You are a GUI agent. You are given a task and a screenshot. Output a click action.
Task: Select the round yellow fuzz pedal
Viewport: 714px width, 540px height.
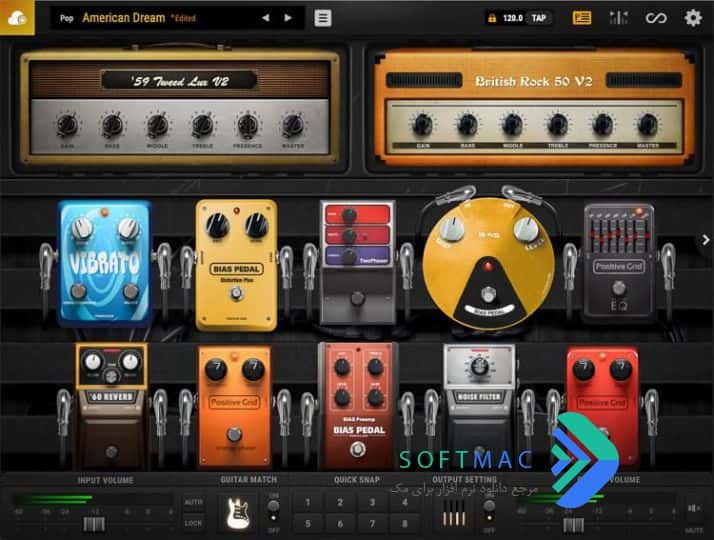click(488, 263)
